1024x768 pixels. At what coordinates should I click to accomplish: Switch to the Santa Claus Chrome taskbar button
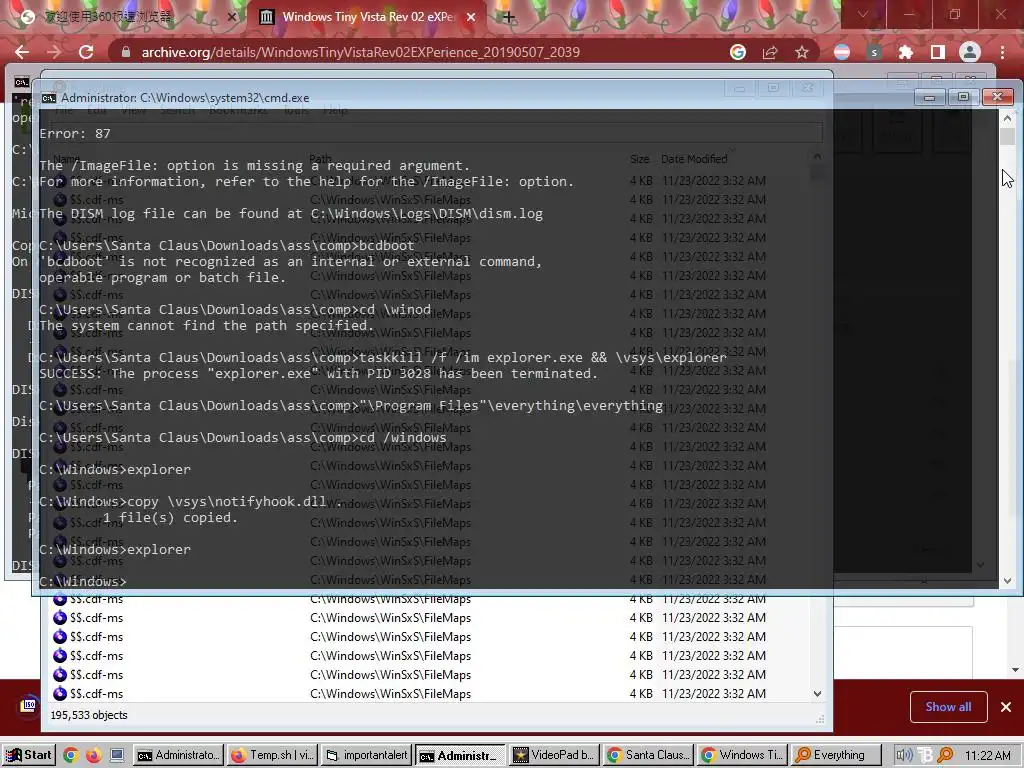point(648,755)
